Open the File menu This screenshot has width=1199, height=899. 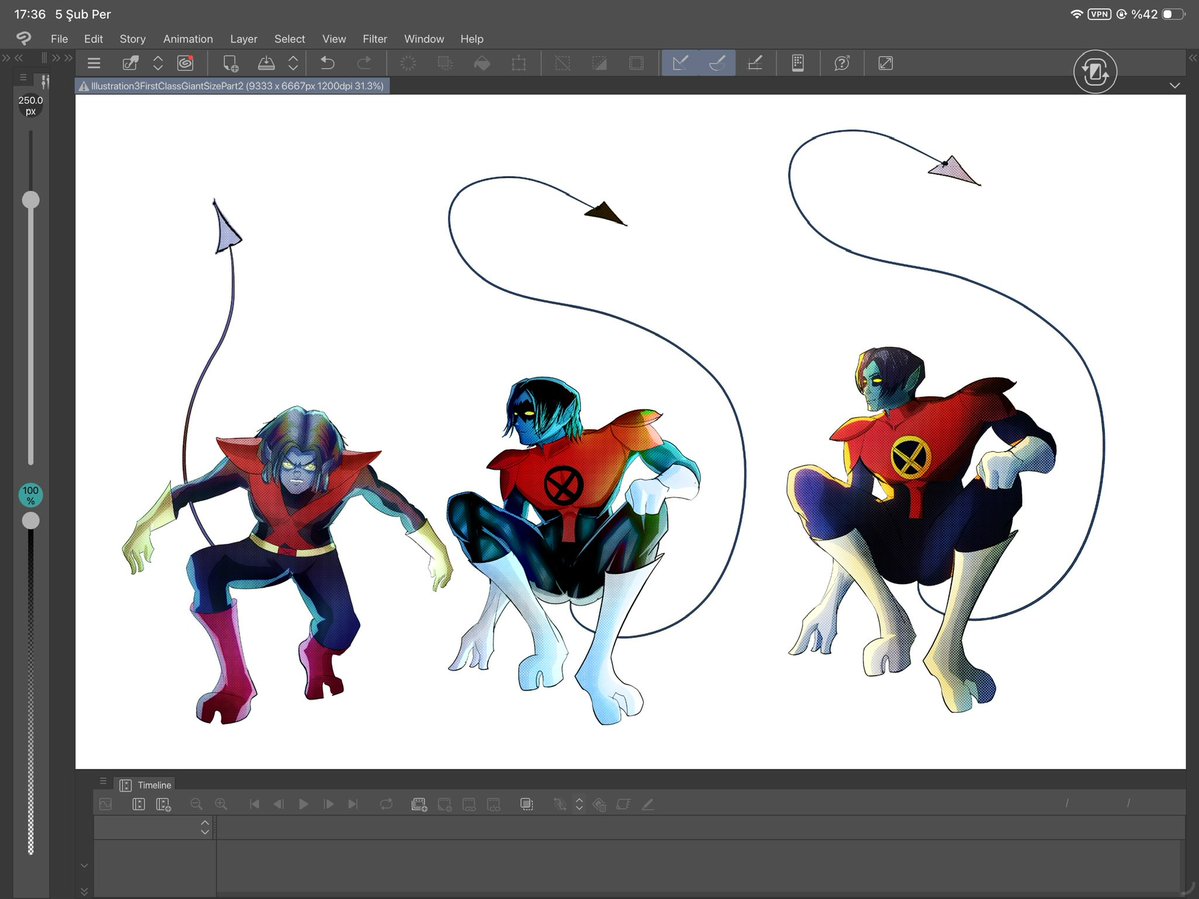tap(59, 39)
